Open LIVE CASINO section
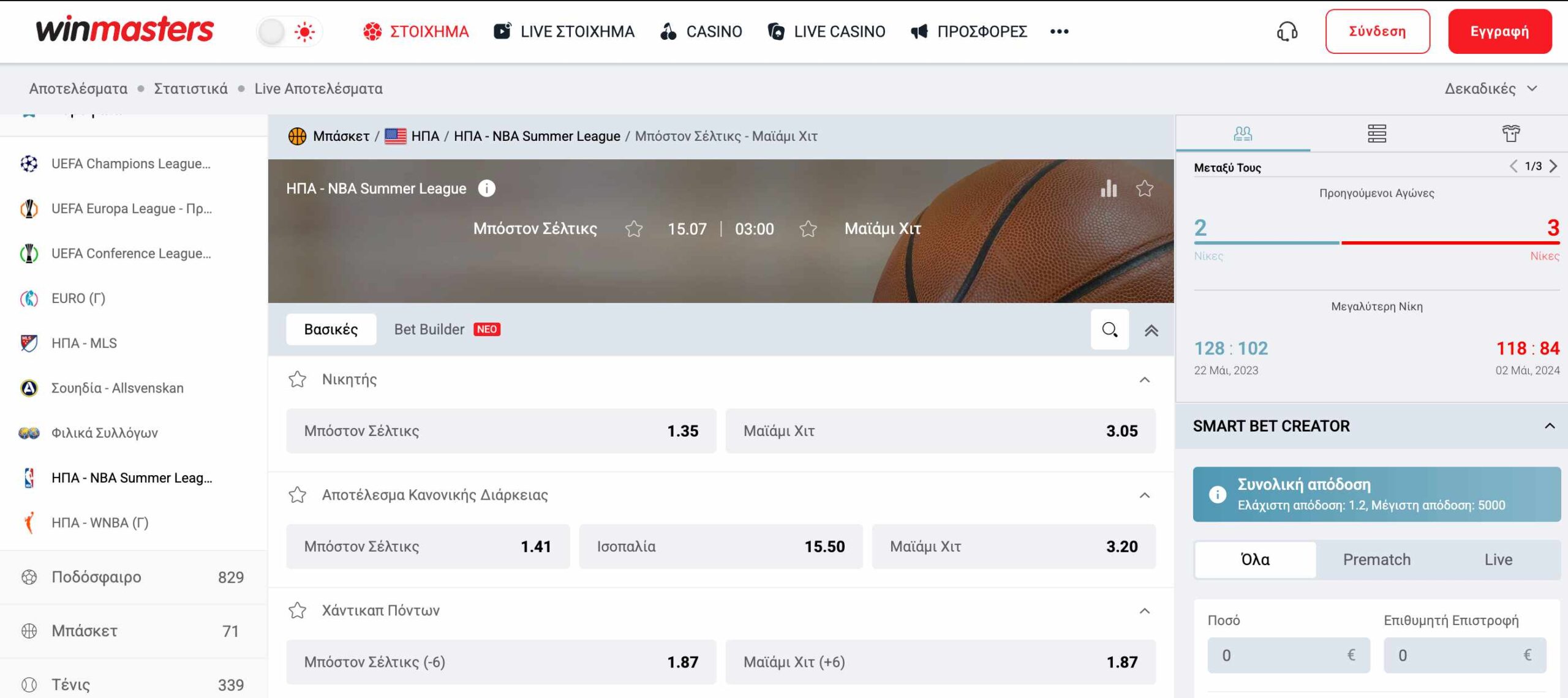The image size is (1568, 698). (826, 31)
